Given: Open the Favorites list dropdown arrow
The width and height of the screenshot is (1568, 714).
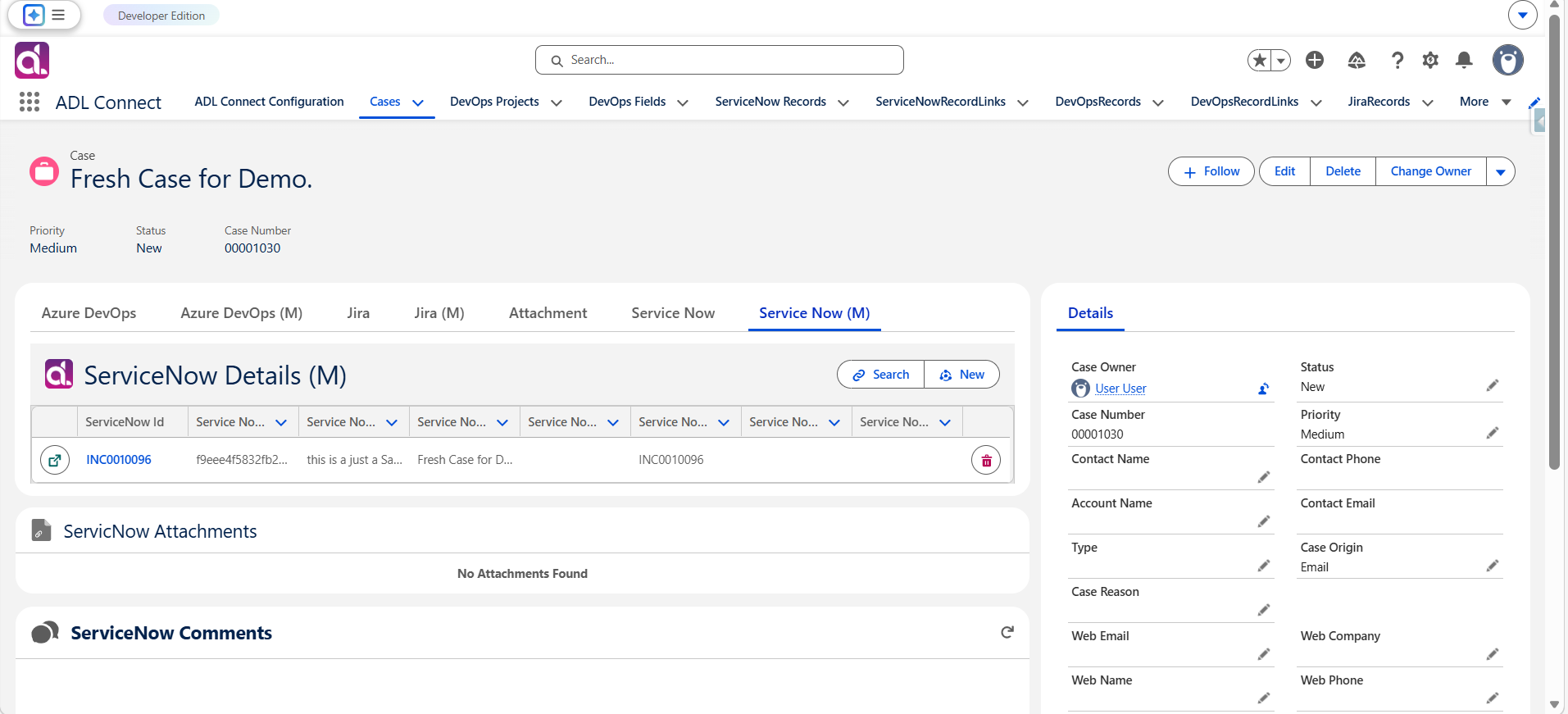Looking at the screenshot, I should pos(1281,60).
